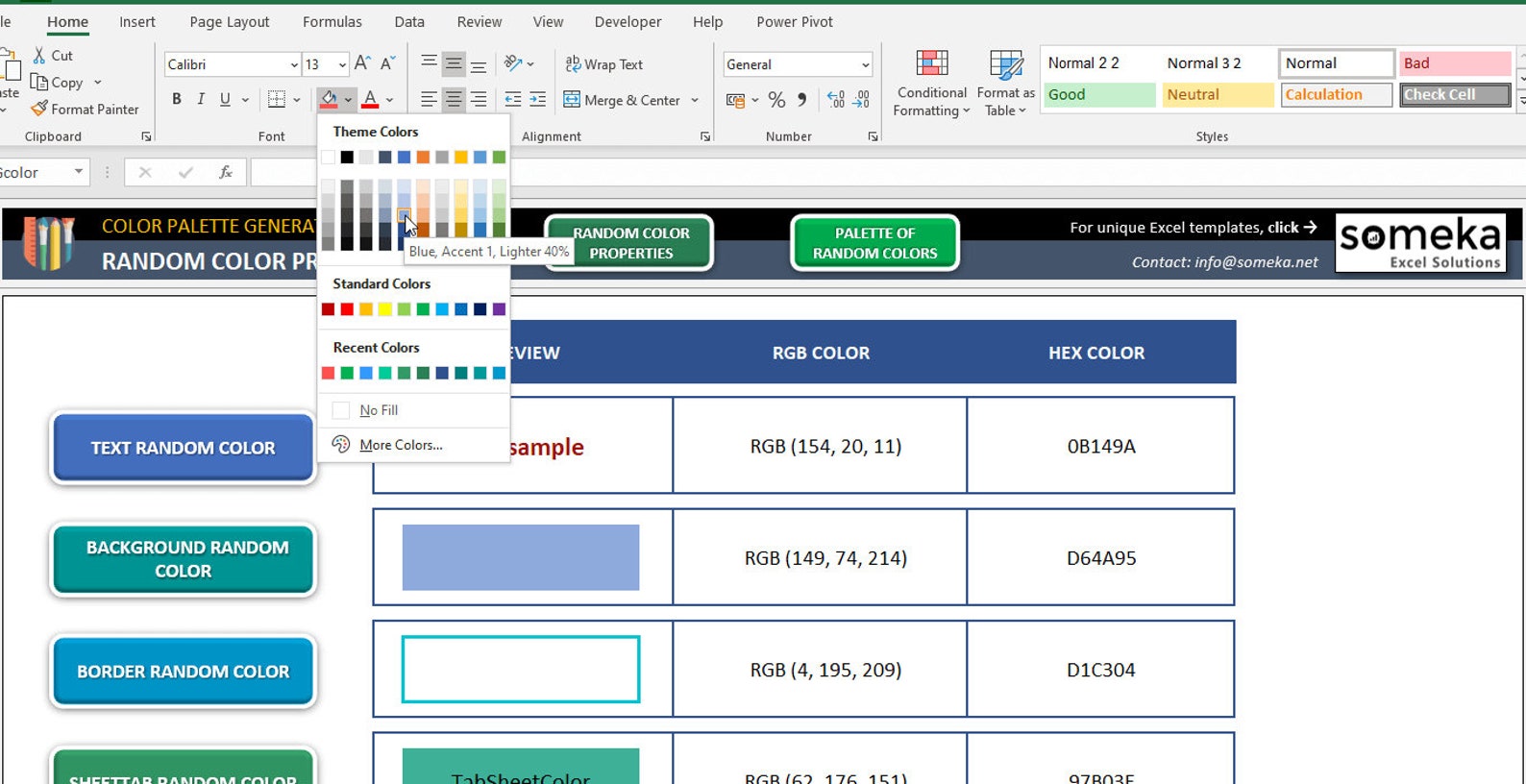Open Format as Table gallery
1526x784 pixels.
[1005, 85]
